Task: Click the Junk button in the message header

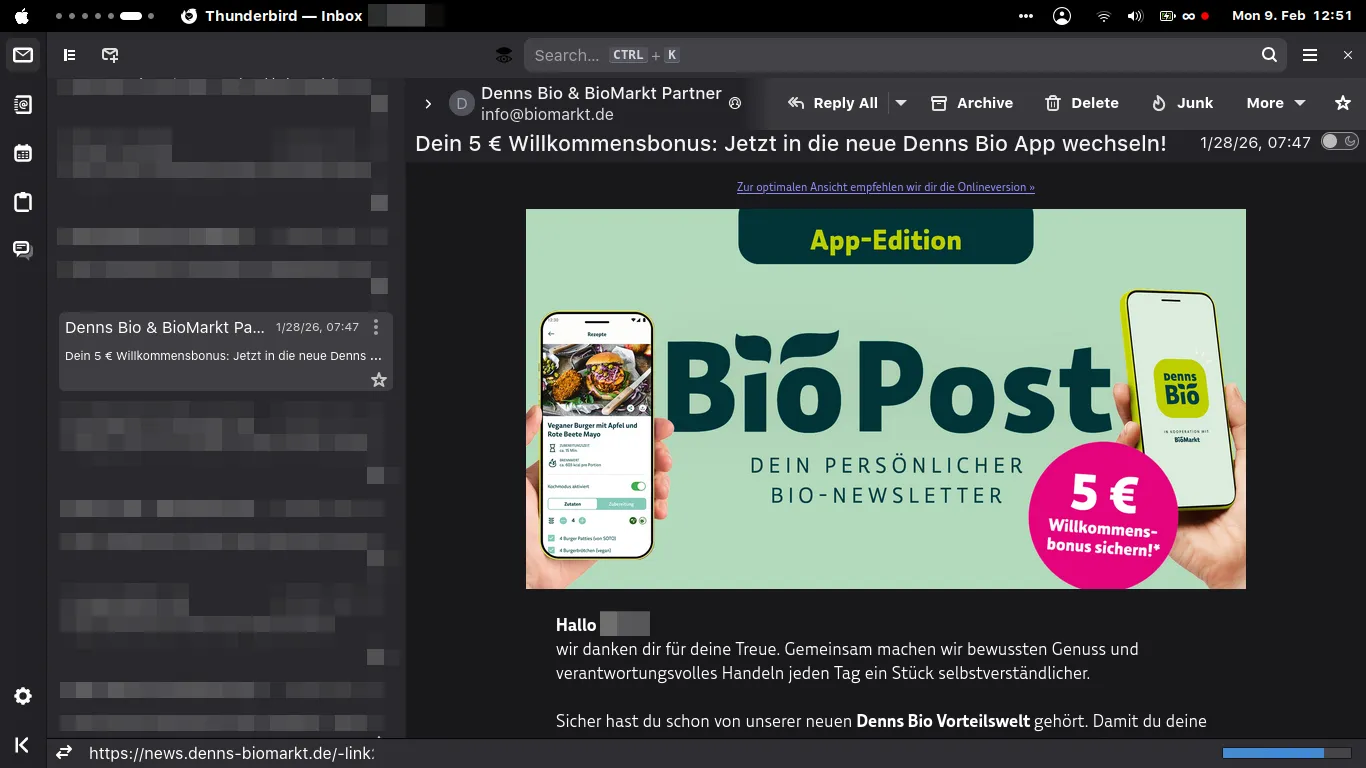Action: click(1182, 103)
